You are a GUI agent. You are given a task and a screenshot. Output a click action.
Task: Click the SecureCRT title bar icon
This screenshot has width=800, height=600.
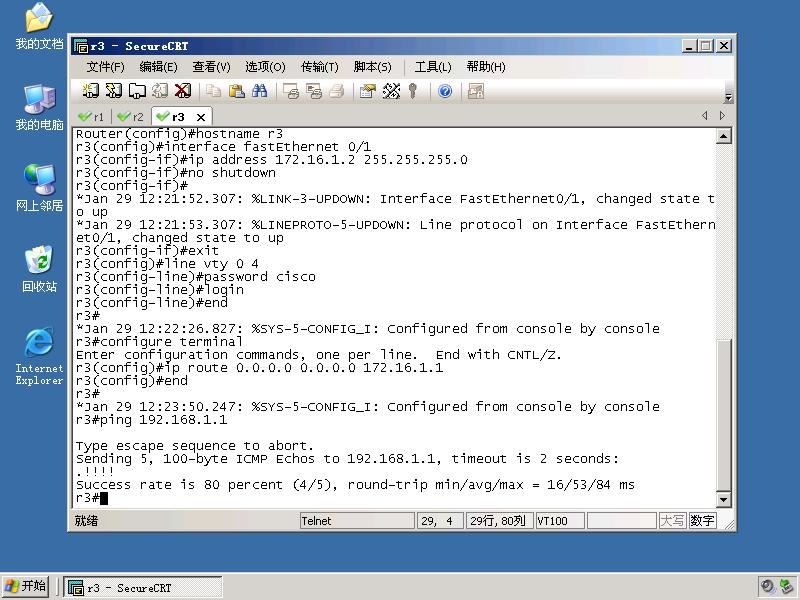click(81, 46)
